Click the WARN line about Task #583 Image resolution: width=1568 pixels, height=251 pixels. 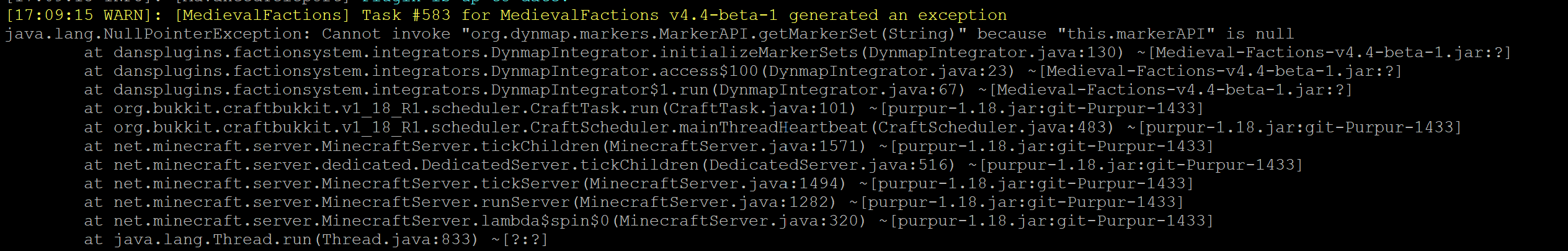pyautogui.click(x=506, y=15)
